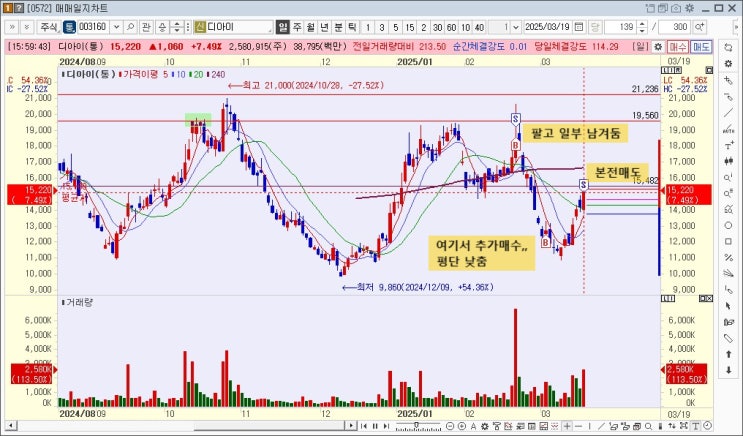Expand price panel using its top-right box icon
Viewport: 743px width, 436px height.
point(708,70)
